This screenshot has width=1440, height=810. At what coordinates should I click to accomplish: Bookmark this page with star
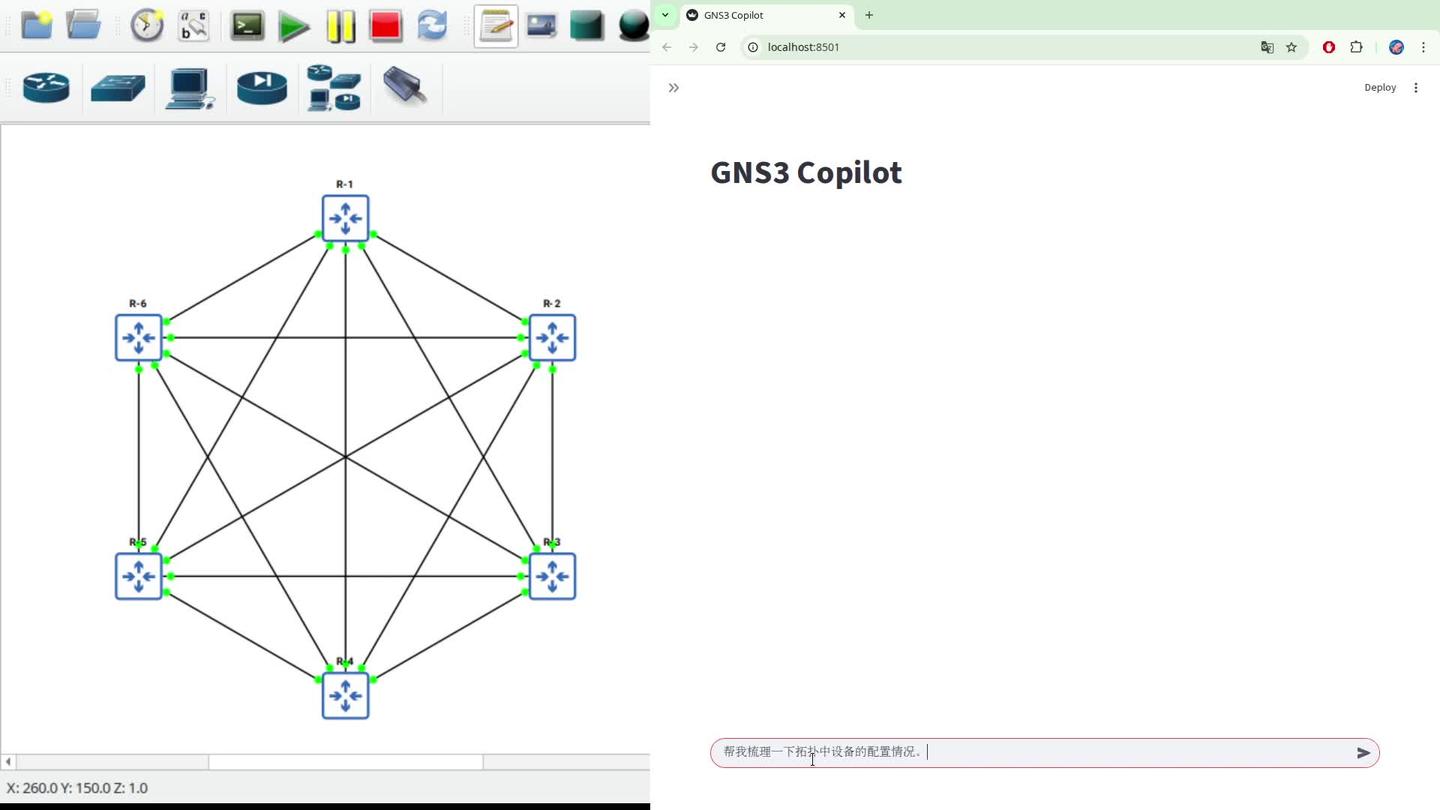pyautogui.click(x=1291, y=47)
